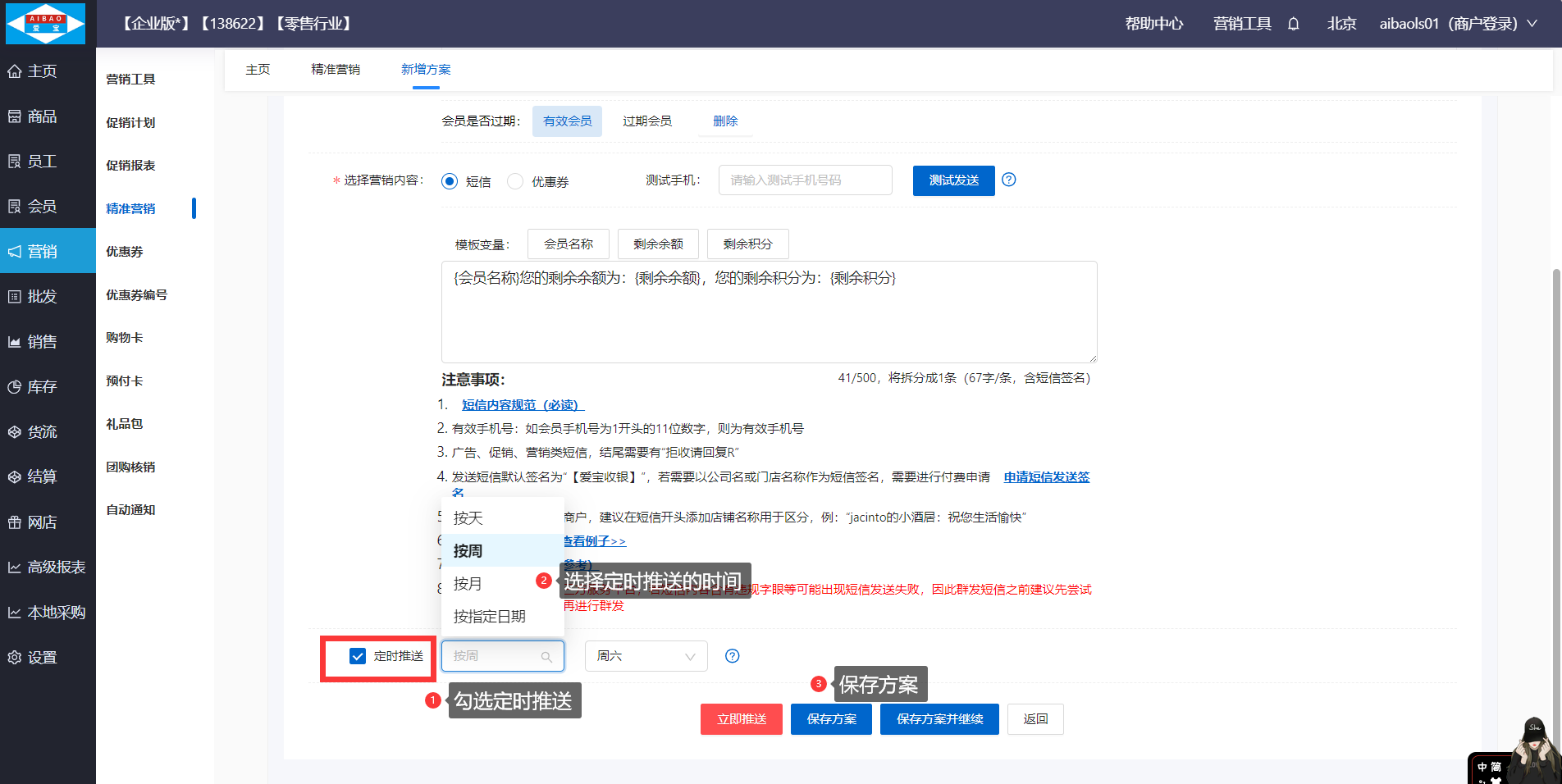
Task: Click the notification bell icon
Action: point(1293,24)
